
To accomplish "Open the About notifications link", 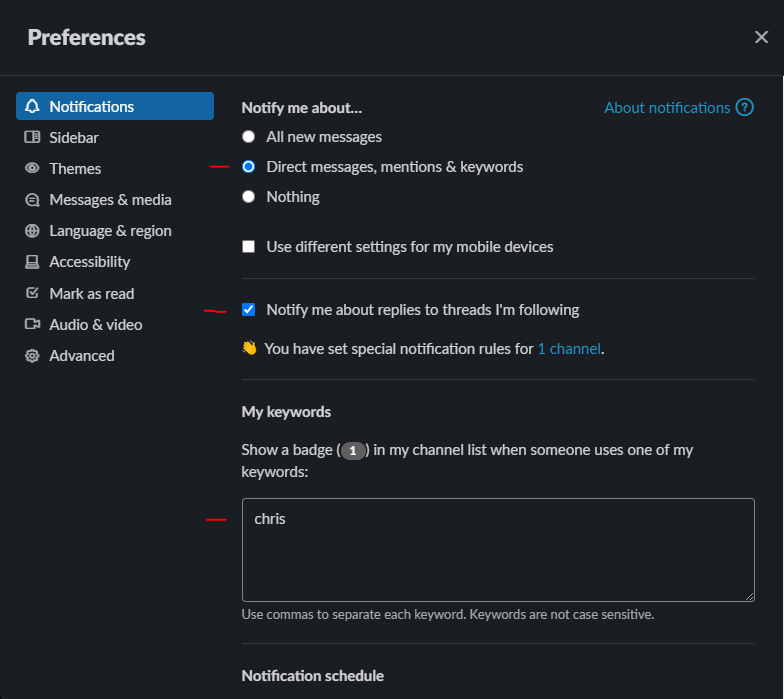I will coord(667,108).
